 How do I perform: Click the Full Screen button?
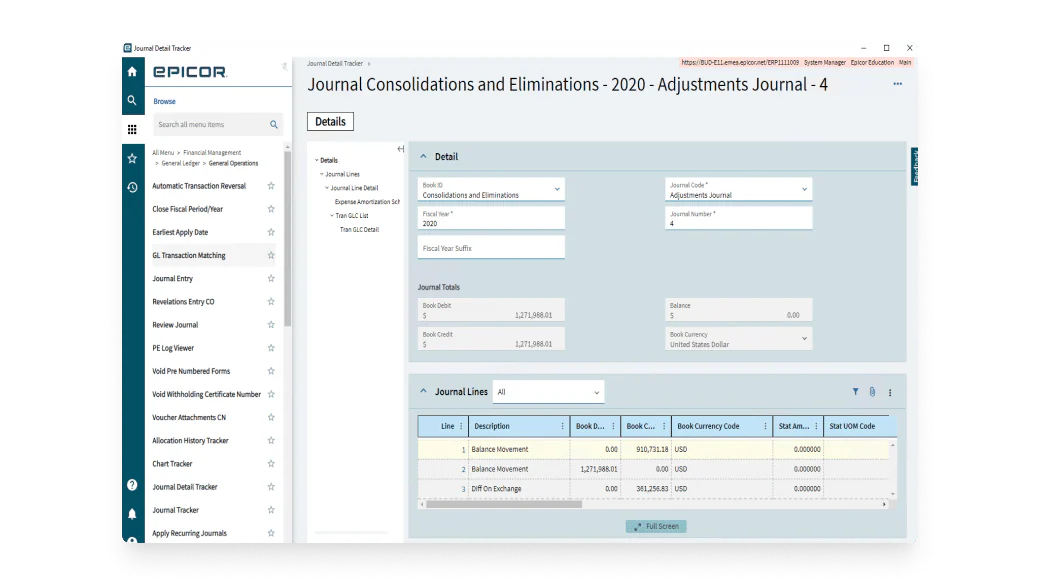(656, 527)
